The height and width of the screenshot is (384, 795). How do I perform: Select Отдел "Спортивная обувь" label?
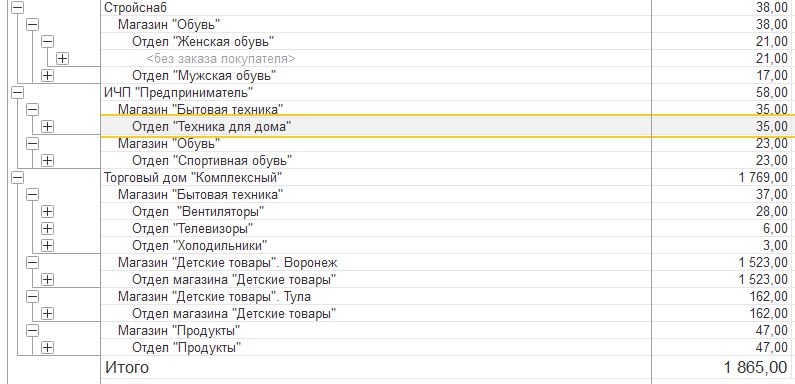tap(212, 161)
